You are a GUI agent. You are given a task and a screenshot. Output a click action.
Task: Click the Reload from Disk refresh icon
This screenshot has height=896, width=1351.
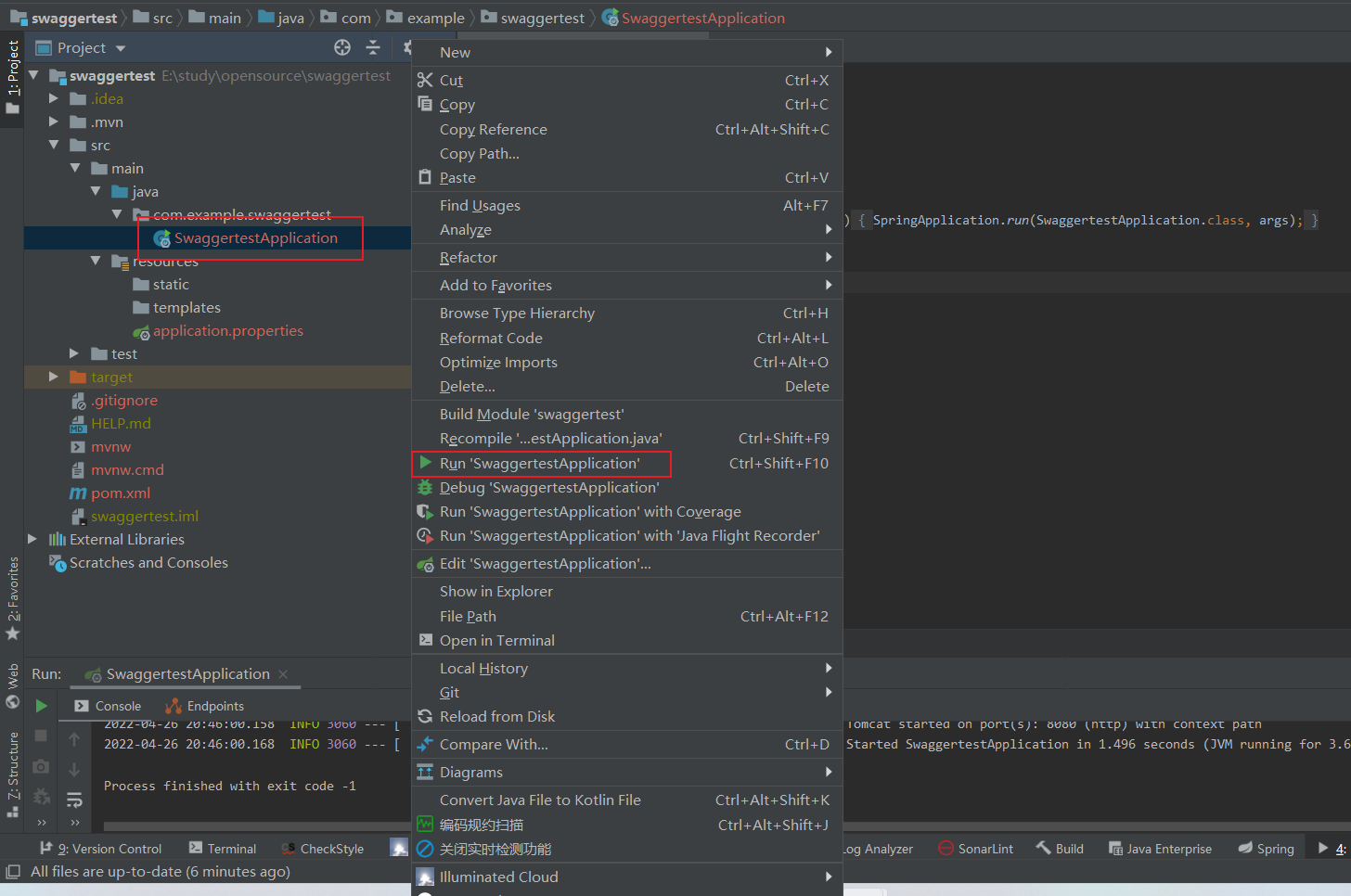[425, 716]
